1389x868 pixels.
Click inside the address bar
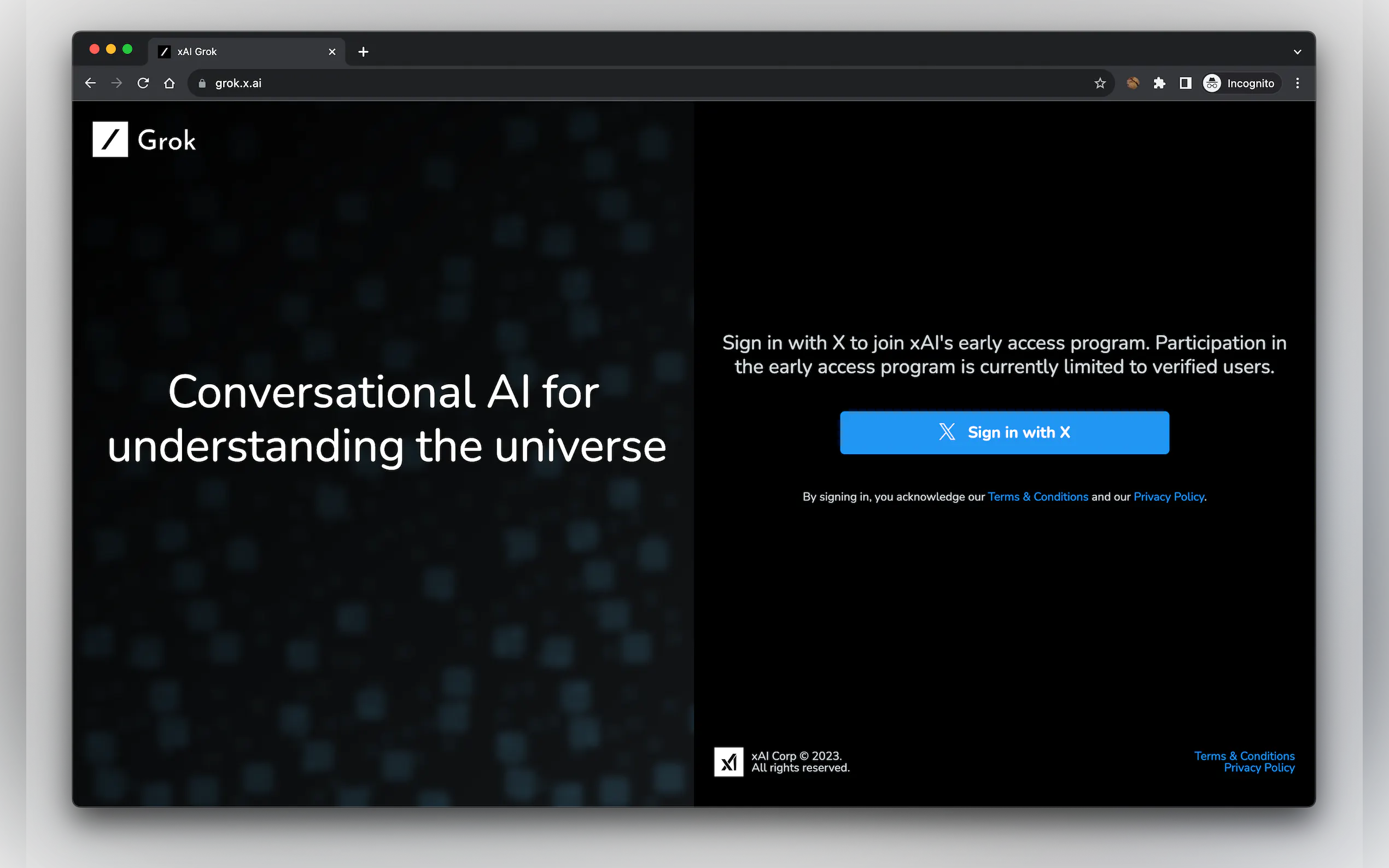pos(402,83)
